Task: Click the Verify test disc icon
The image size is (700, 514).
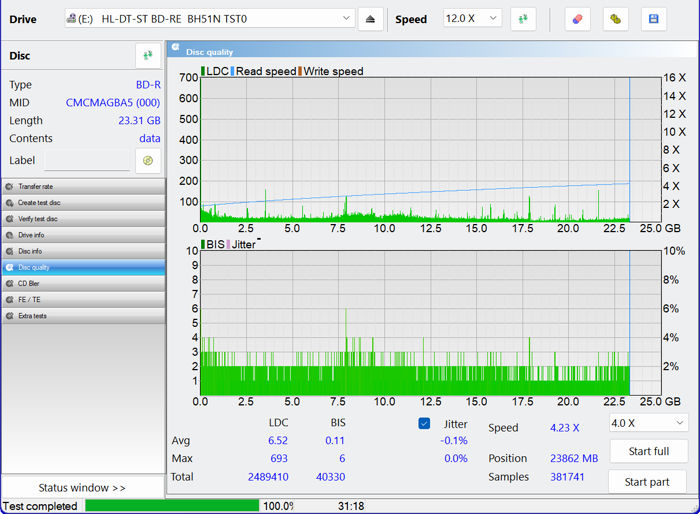Action: [x=9, y=219]
